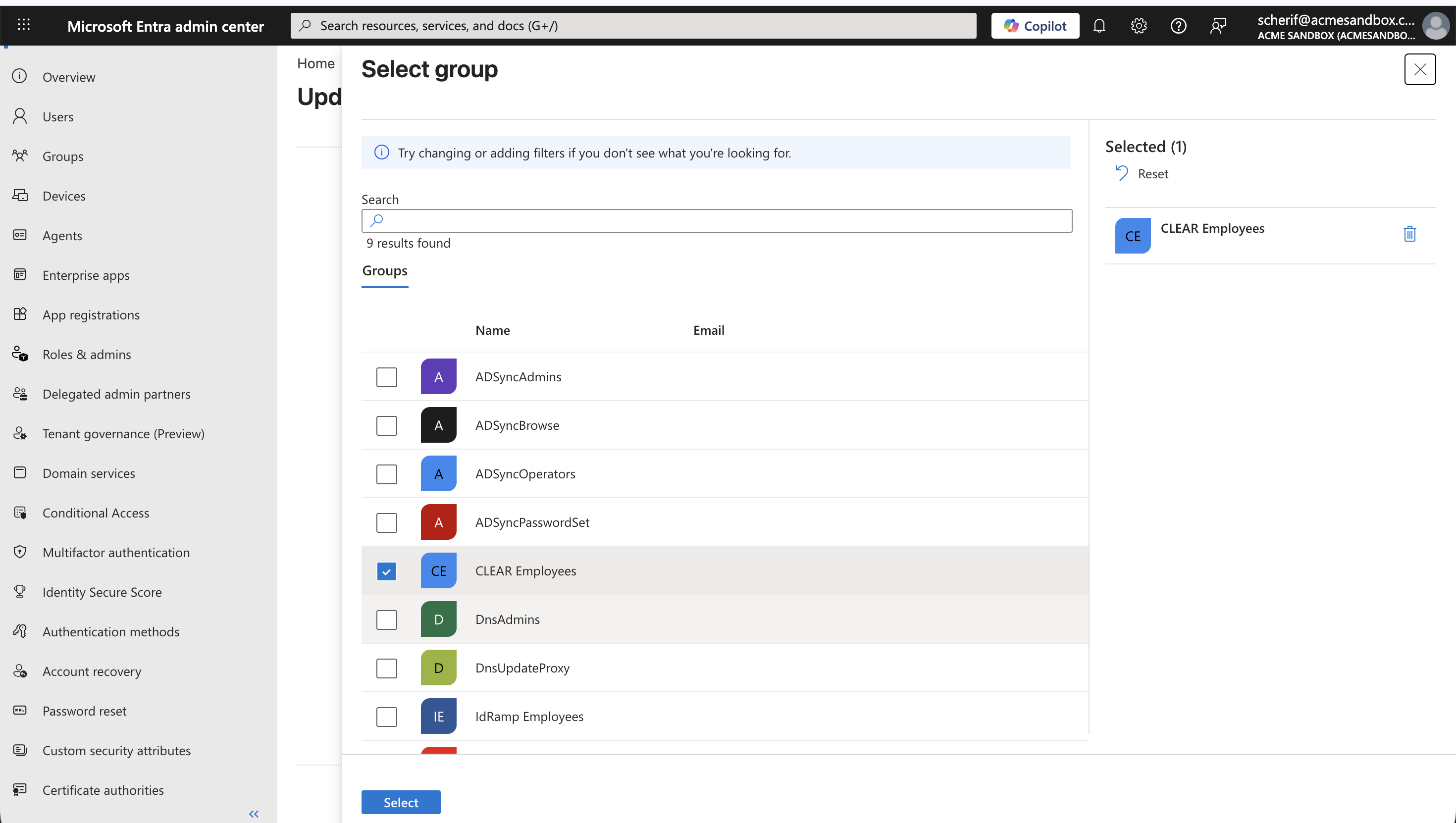1456x823 pixels.
Task: Click CLEAR Employees in the Selected list
Action: [1212, 228]
